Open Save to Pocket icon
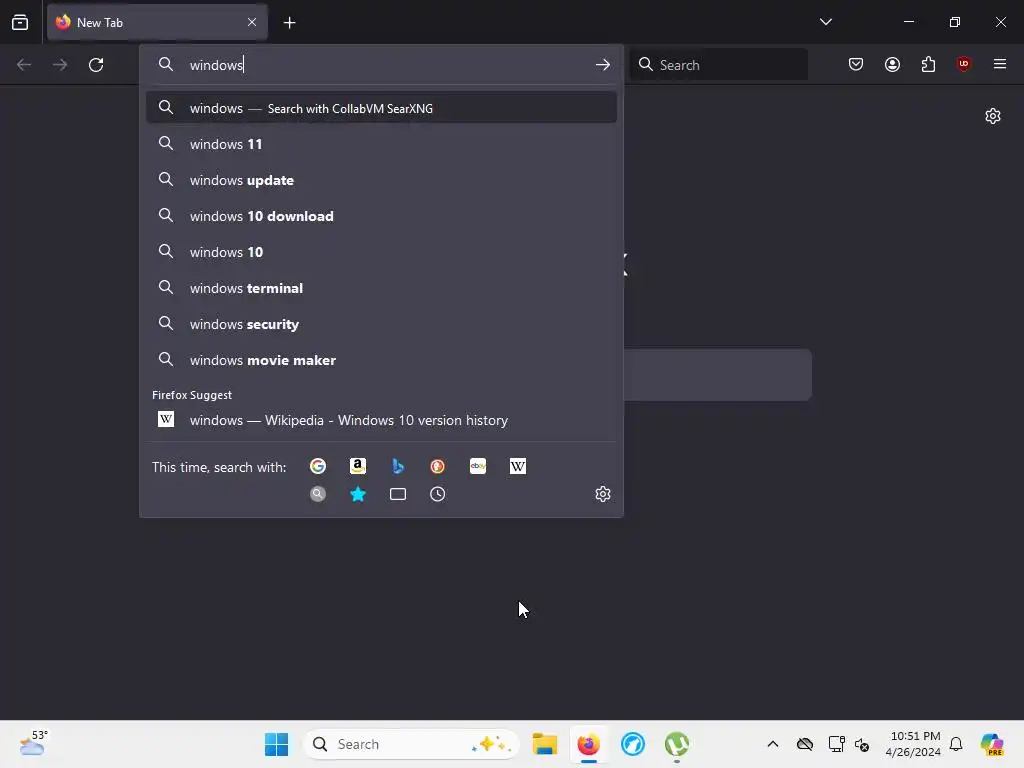Screen dimensions: 1024x768 [x=856, y=64]
